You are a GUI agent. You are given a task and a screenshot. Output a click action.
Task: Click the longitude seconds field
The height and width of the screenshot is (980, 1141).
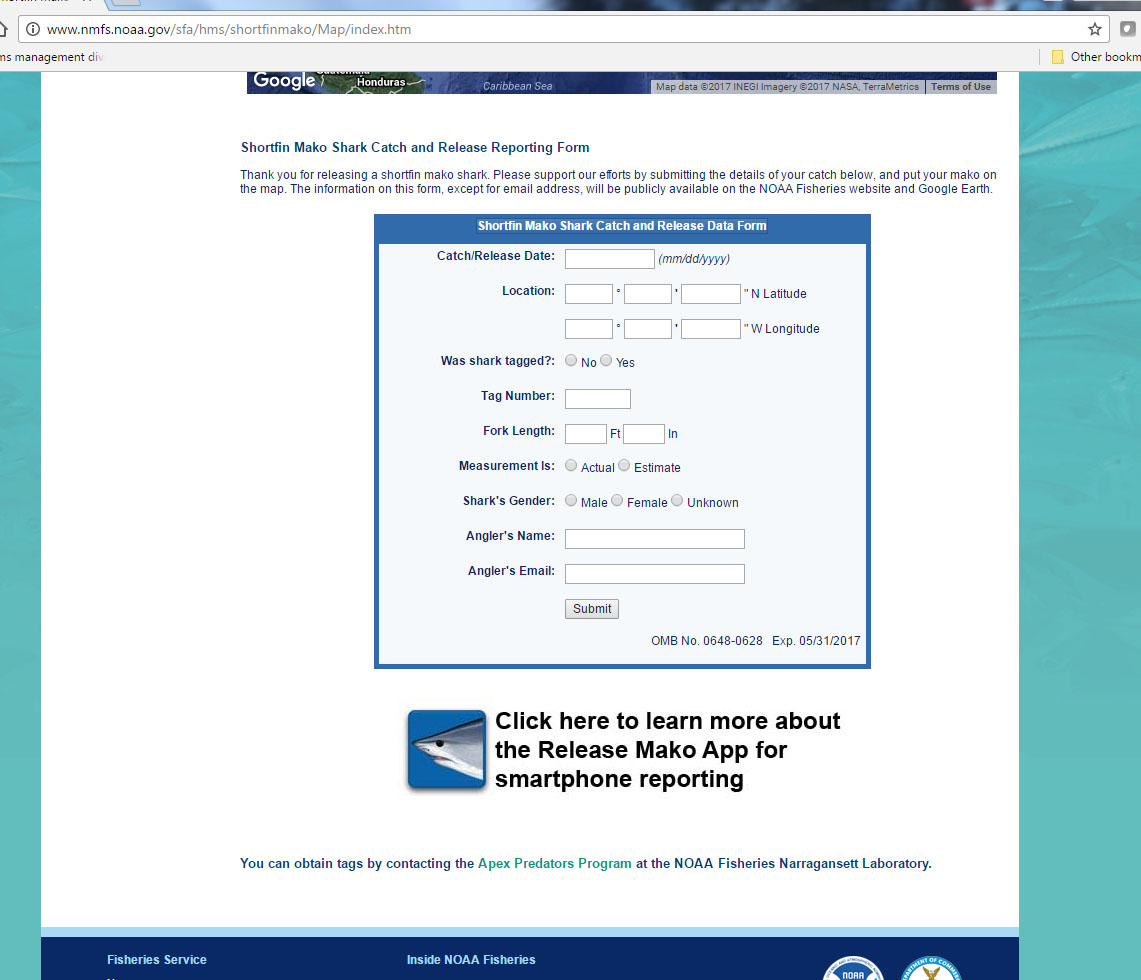[x=711, y=329]
